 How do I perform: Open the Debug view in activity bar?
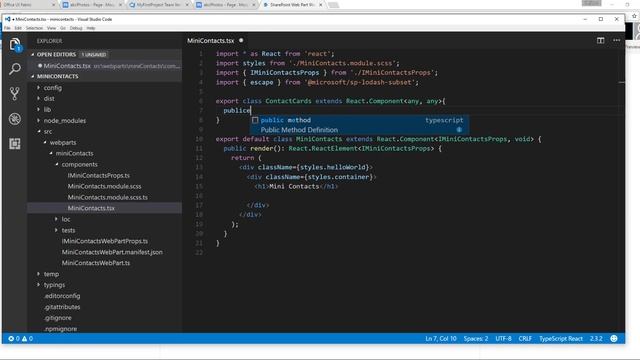[15, 119]
